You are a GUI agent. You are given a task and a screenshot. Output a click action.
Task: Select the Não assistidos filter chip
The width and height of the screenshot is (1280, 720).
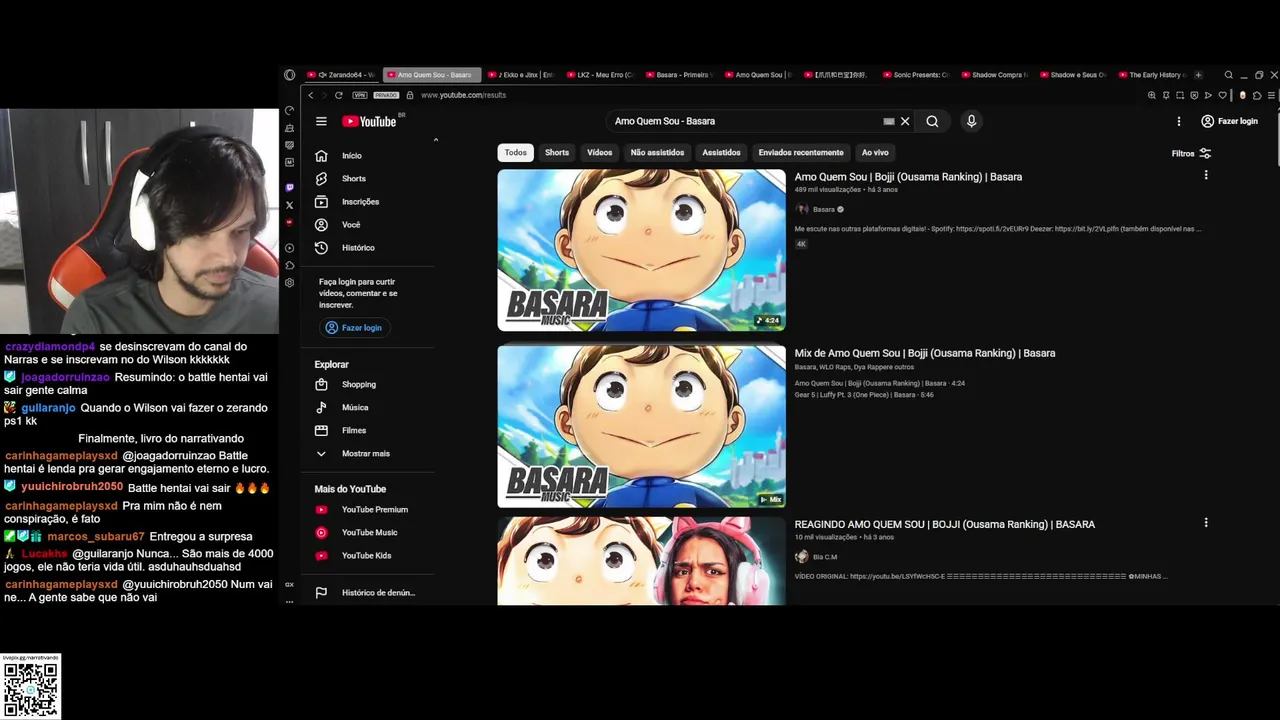[x=657, y=153]
